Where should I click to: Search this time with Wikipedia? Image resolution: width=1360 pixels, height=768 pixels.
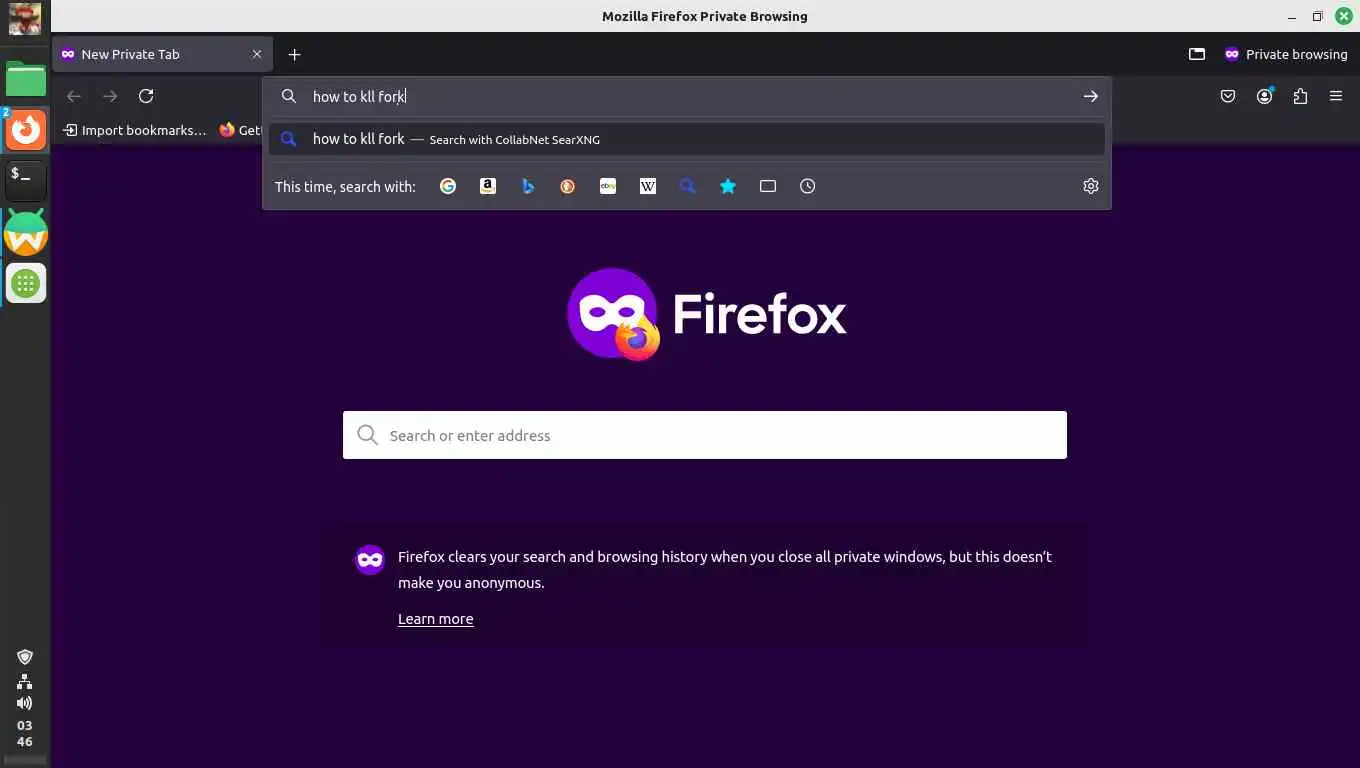pyautogui.click(x=648, y=186)
